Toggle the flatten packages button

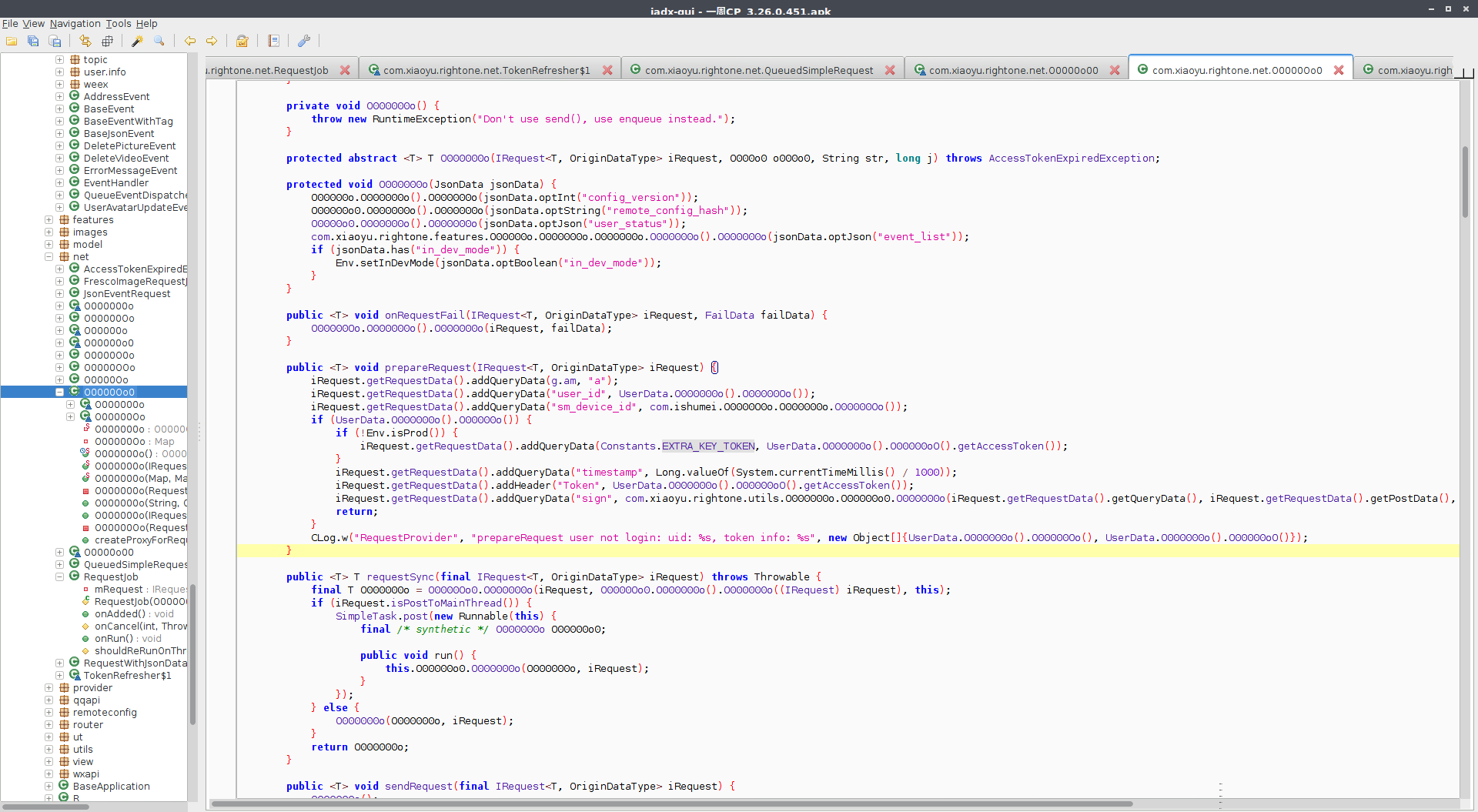[107, 41]
